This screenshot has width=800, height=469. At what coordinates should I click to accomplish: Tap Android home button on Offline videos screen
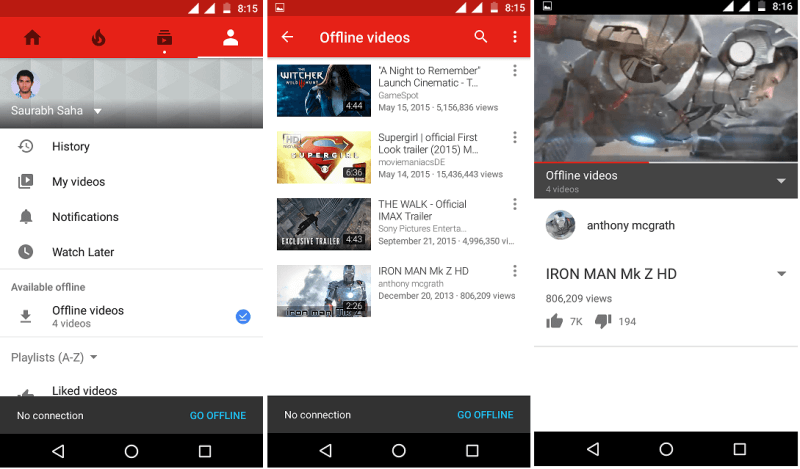point(398,450)
